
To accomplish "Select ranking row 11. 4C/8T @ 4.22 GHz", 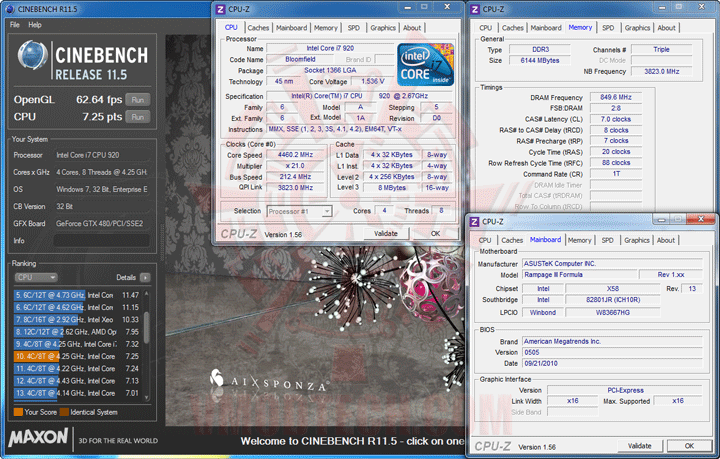I will 76,369.
